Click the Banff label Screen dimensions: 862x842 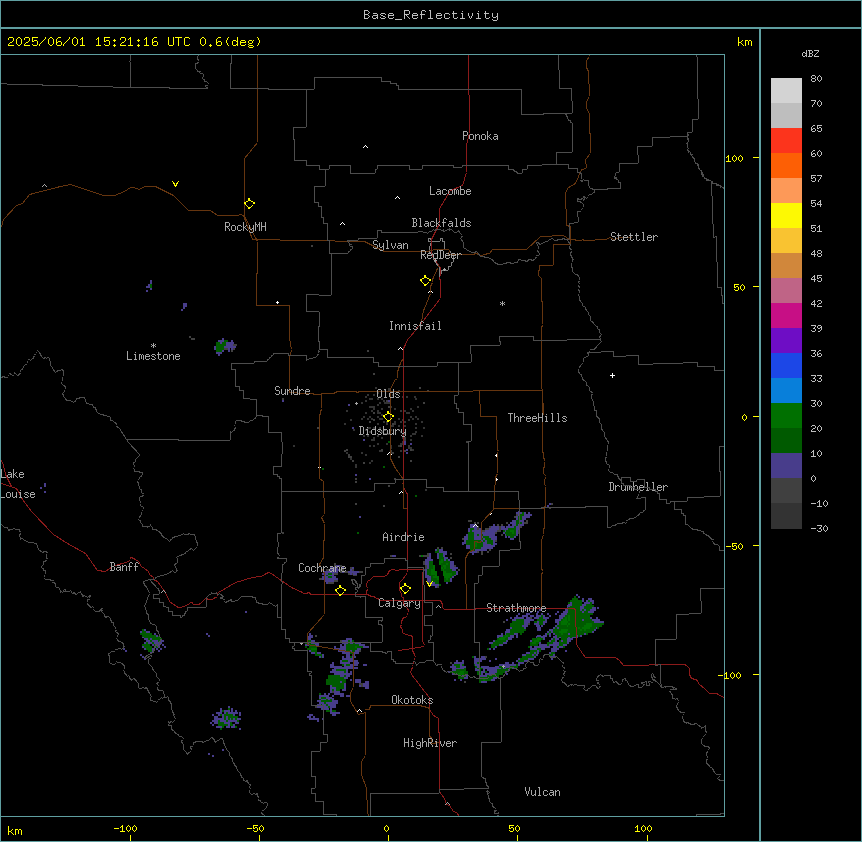(124, 567)
